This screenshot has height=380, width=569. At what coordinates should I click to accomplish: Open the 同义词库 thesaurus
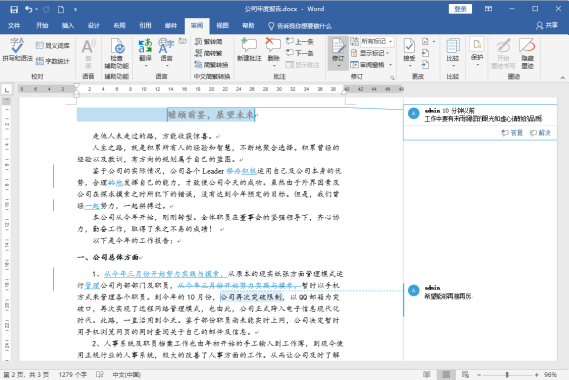(x=53, y=46)
